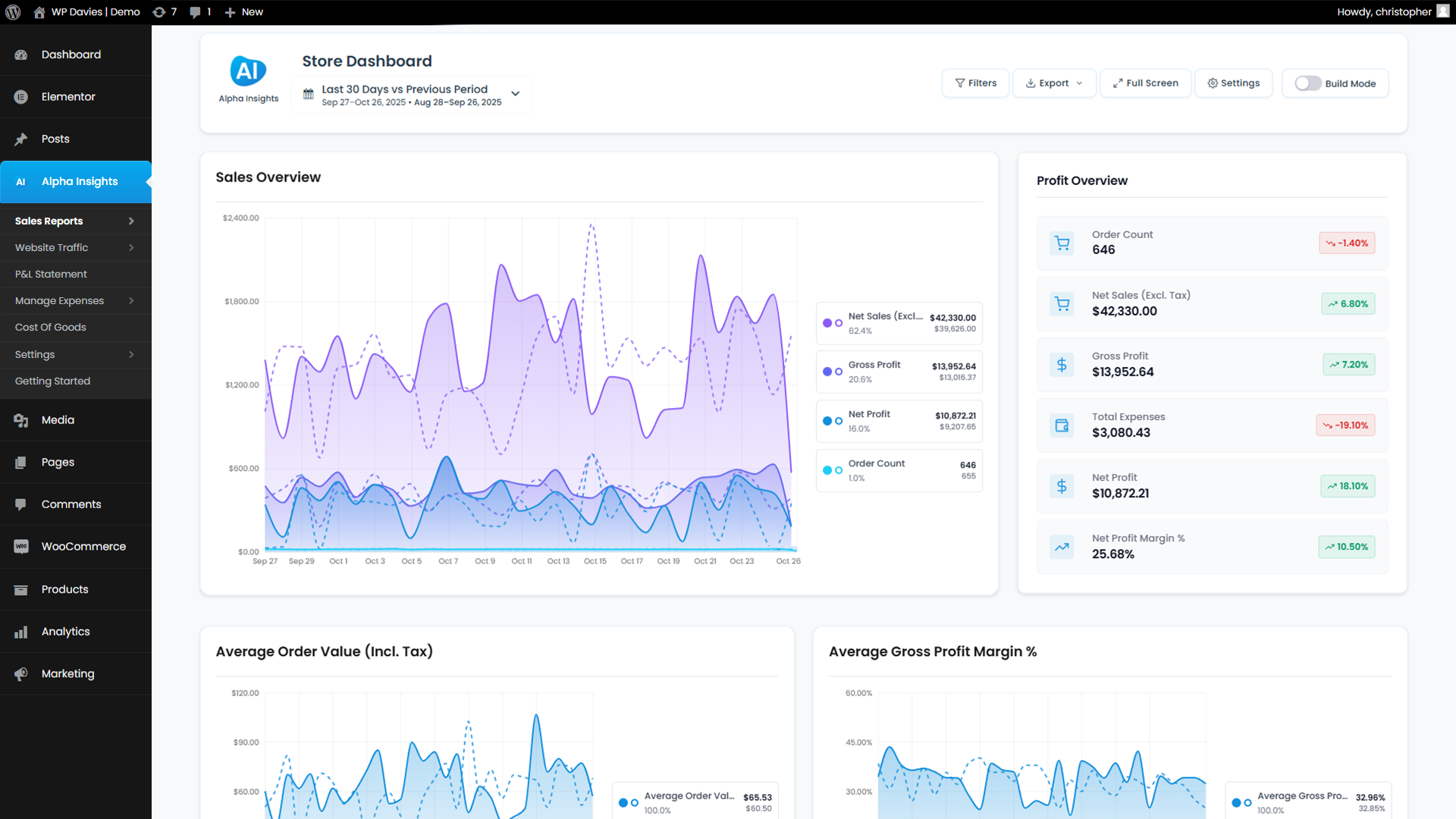
Task: Click the WordPress logo icon
Action: click(x=13, y=12)
